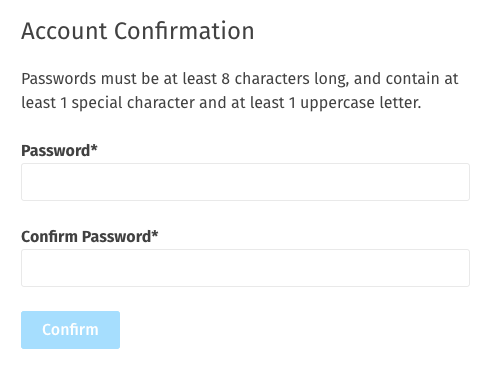Screen dimensions: 501x368
Task: Click the password requirements paragraph
Action: [x=240, y=91]
